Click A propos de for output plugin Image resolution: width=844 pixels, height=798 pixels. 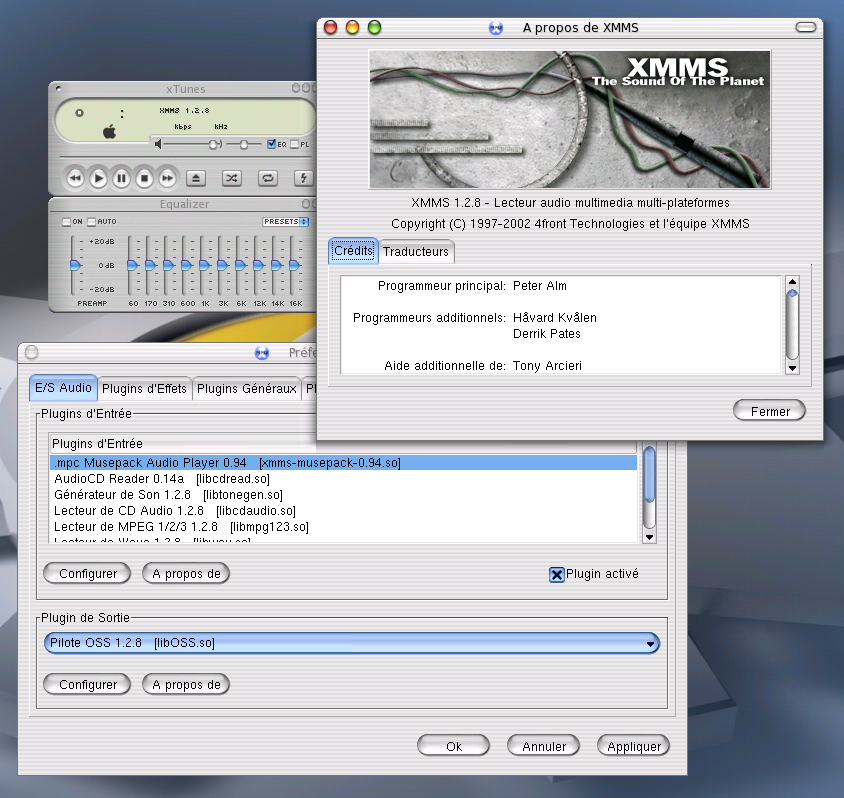click(x=186, y=684)
